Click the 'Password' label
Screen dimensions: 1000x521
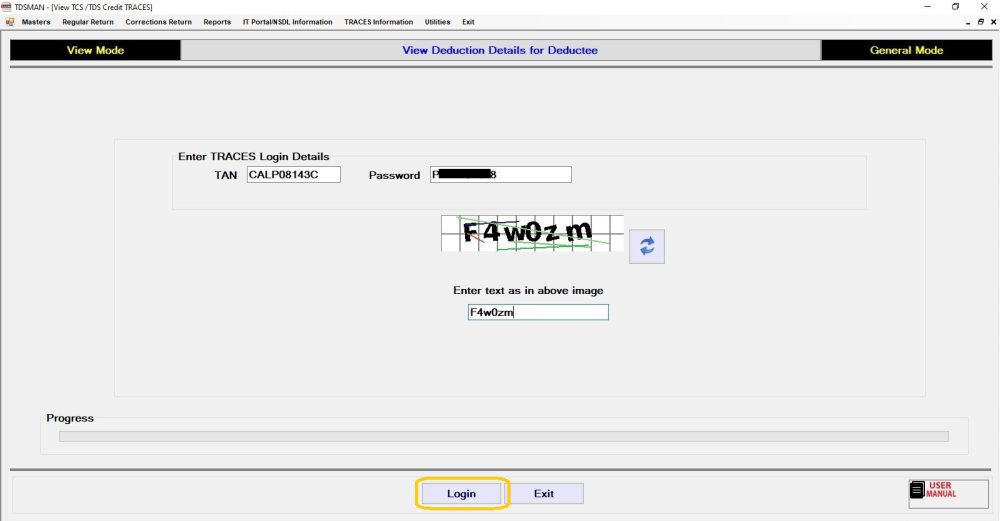[x=394, y=175]
